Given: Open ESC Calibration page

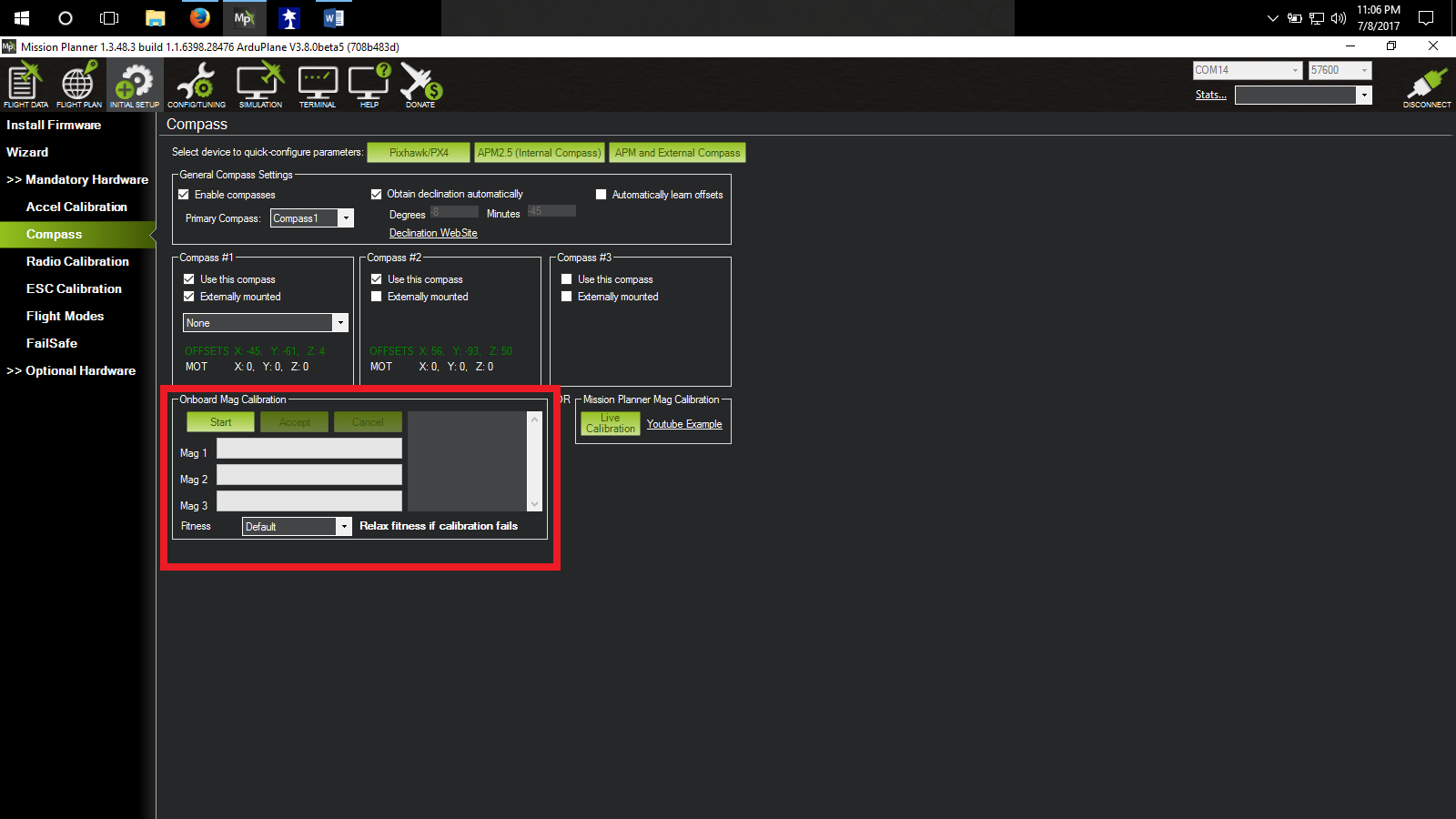Looking at the screenshot, I should (x=74, y=288).
